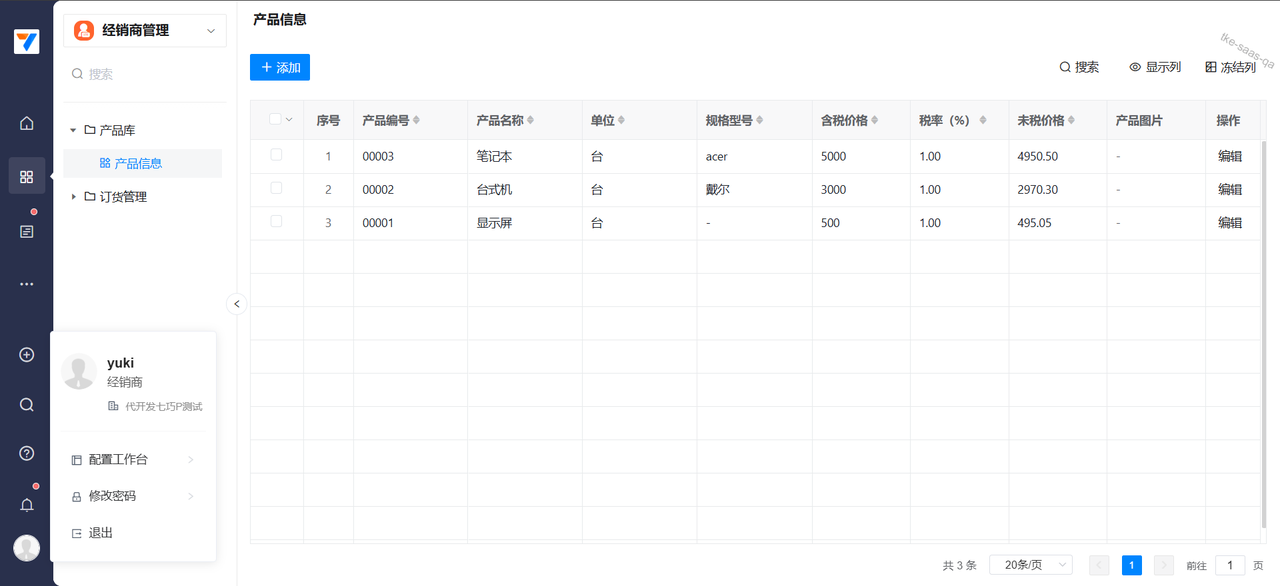1280x586 pixels.
Task: Open the sidebar search magnifier icon
Action: pos(27,405)
